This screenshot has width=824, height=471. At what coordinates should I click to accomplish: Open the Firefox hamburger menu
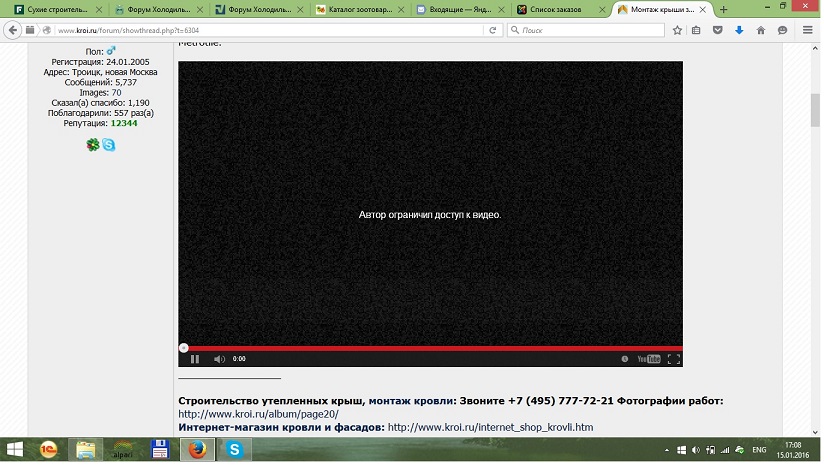807,30
